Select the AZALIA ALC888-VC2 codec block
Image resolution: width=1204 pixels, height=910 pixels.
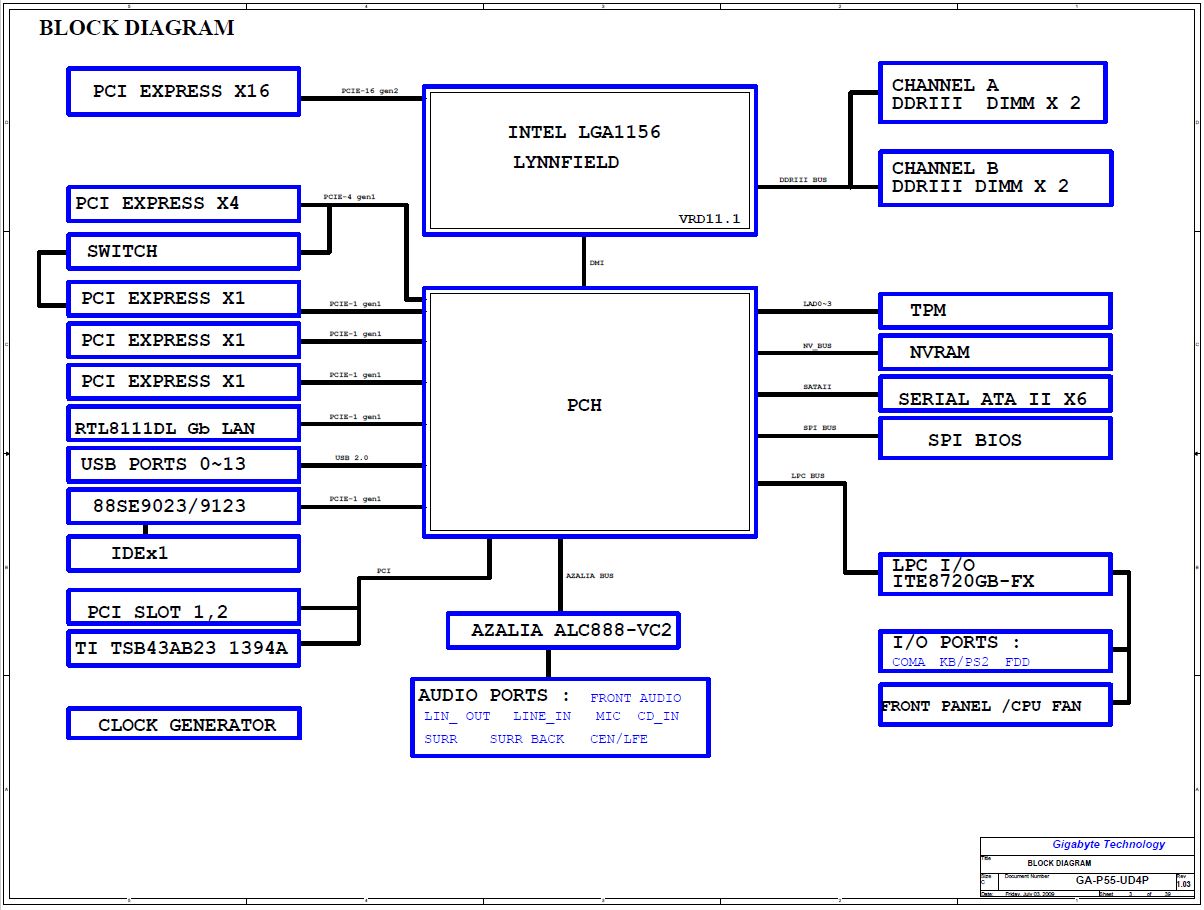564,631
